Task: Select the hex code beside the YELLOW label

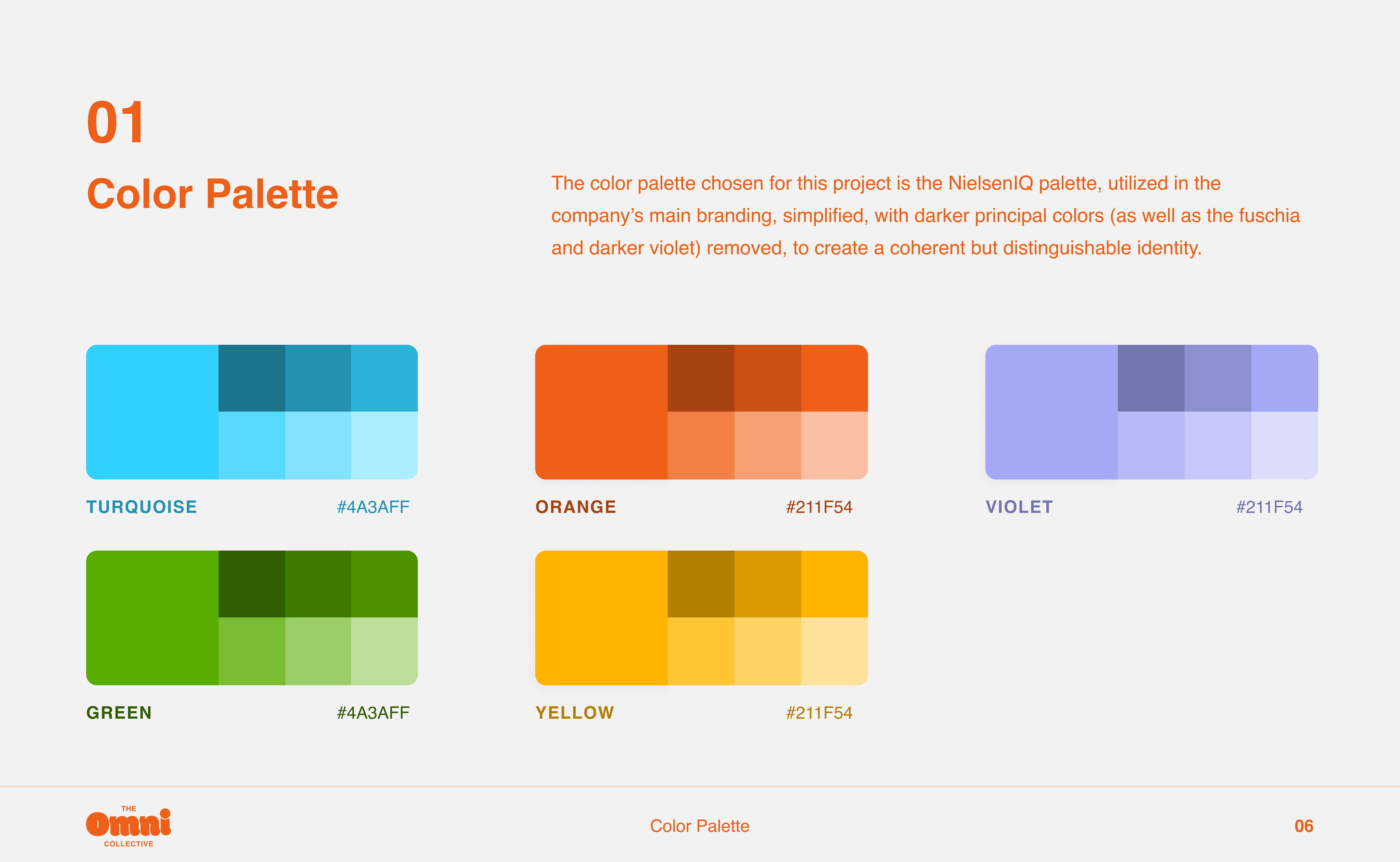Action: [x=819, y=713]
